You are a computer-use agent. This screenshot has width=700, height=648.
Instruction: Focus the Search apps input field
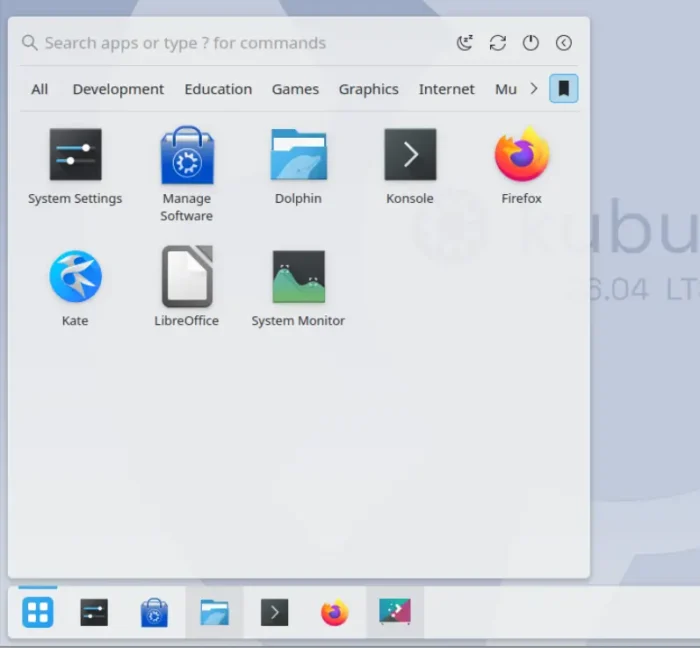[185, 43]
